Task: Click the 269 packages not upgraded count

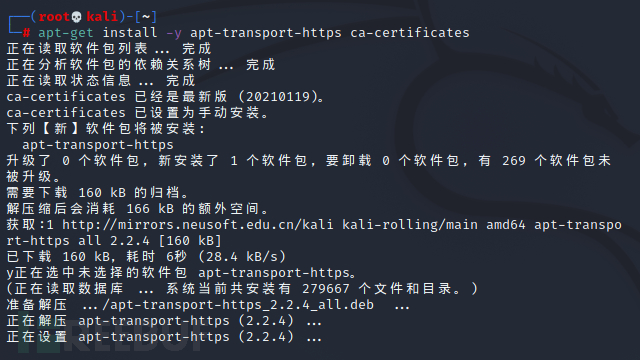Action: coord(514,161)
